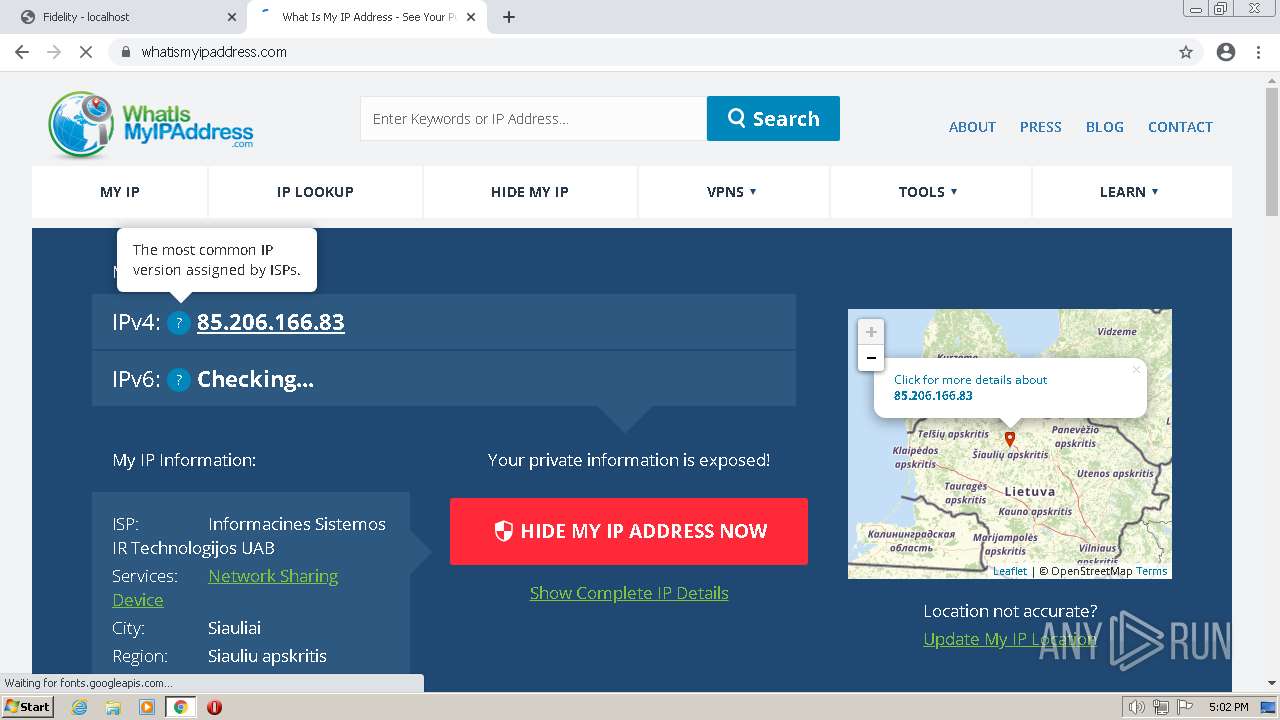Click the blue Search button

click(773, 118)
